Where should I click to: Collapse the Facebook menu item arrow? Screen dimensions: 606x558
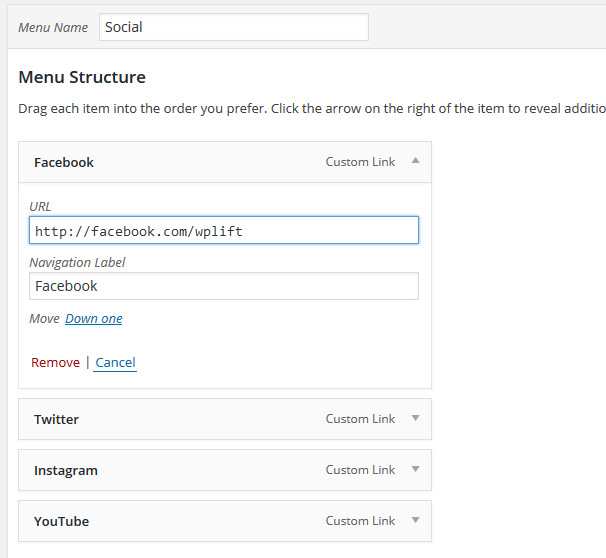(x=415, y=161)
